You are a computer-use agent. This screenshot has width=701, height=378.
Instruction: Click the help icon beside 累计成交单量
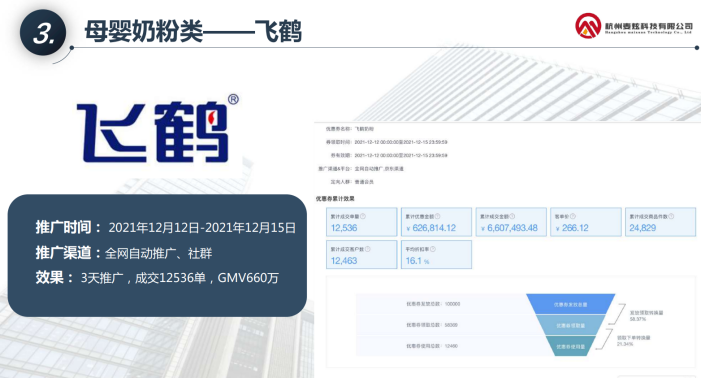tap(363, 216)
